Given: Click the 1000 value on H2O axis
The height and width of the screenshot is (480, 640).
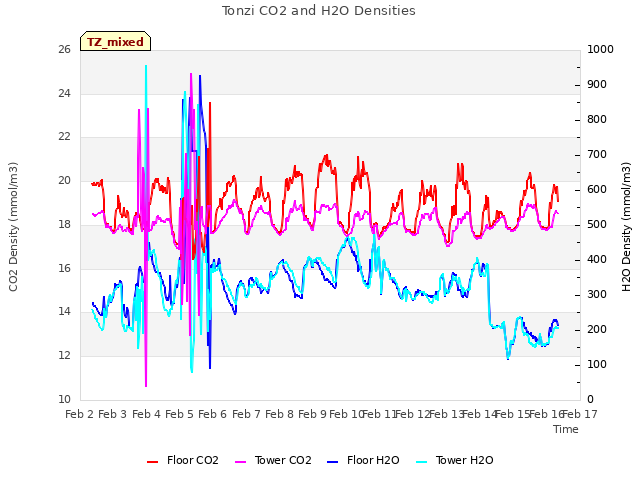Looking at the screenshot, I should (600, 50).
